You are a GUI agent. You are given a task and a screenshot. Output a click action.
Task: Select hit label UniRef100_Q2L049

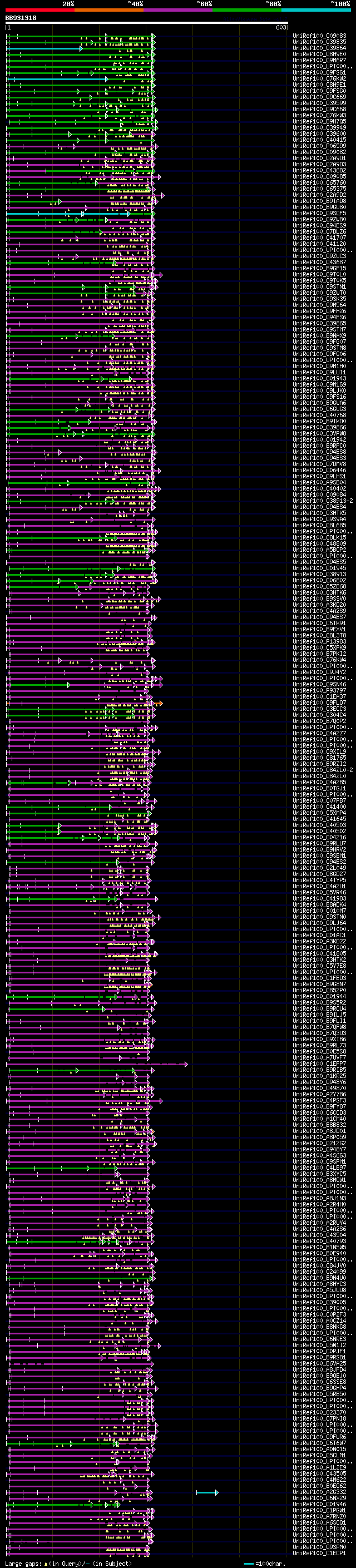coord(319,868)
